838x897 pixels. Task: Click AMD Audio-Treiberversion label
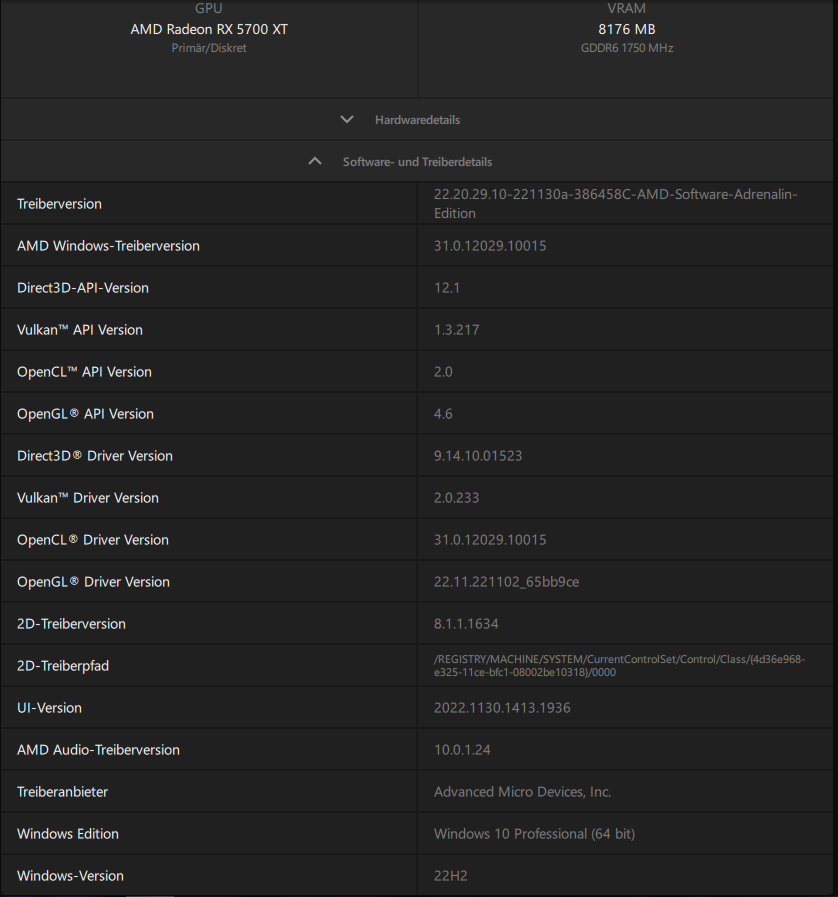click(98, 750)
